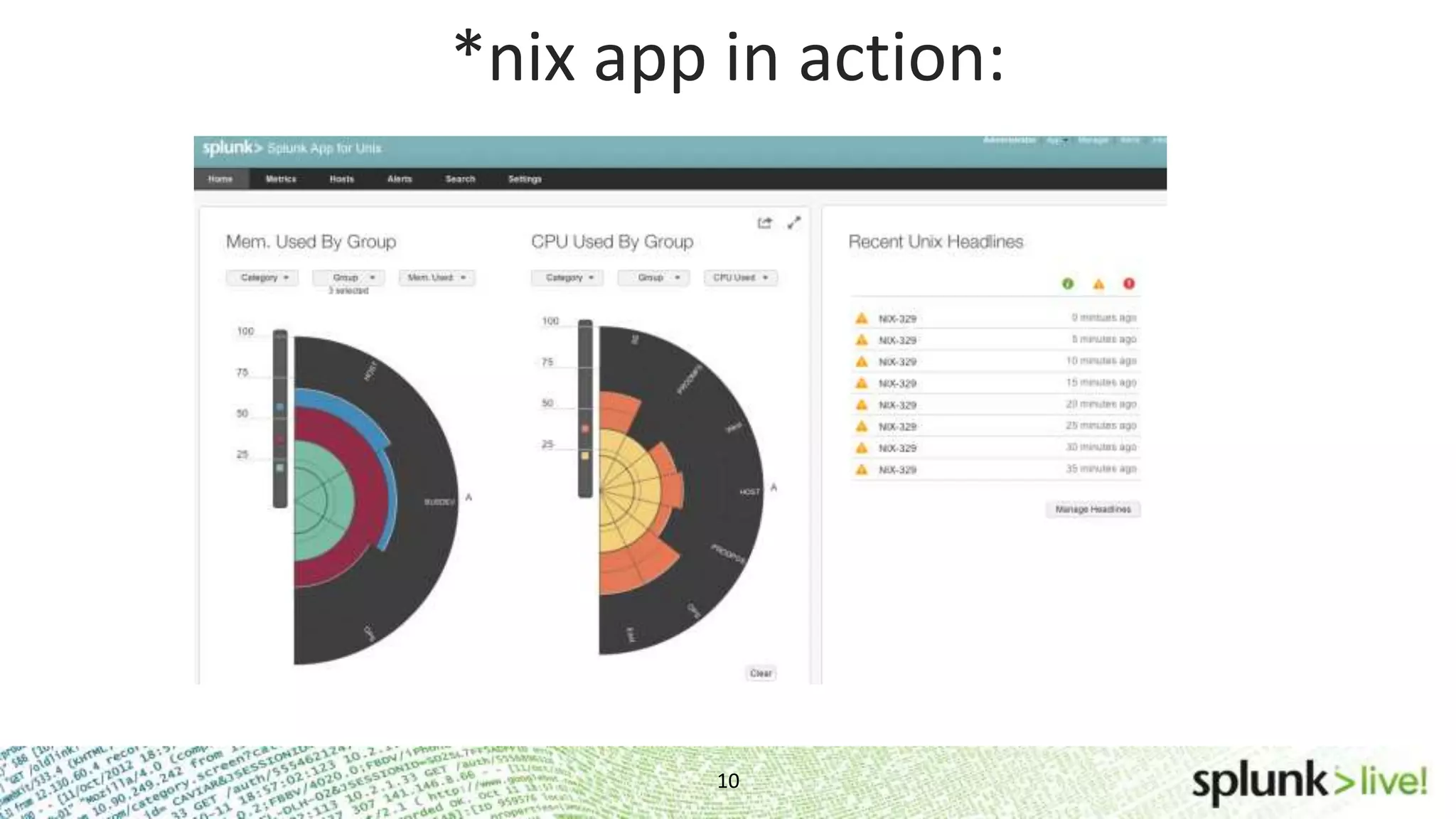Click the Splunk logo in header

tap(232, 148)
